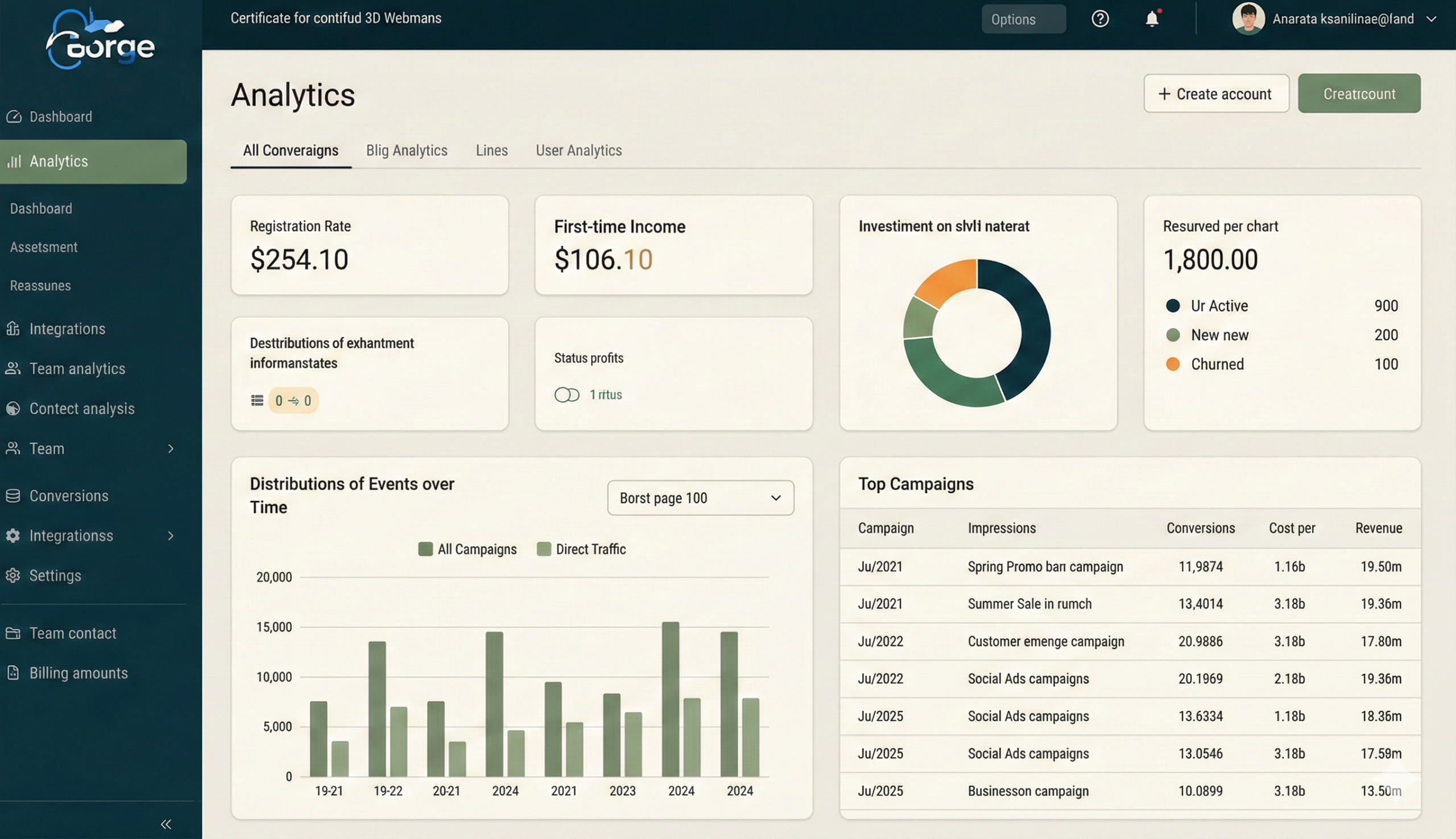Viewport: 1456px width, 839px height.
Task: Open the user account dropdown menu
Action: point(1431,19)
